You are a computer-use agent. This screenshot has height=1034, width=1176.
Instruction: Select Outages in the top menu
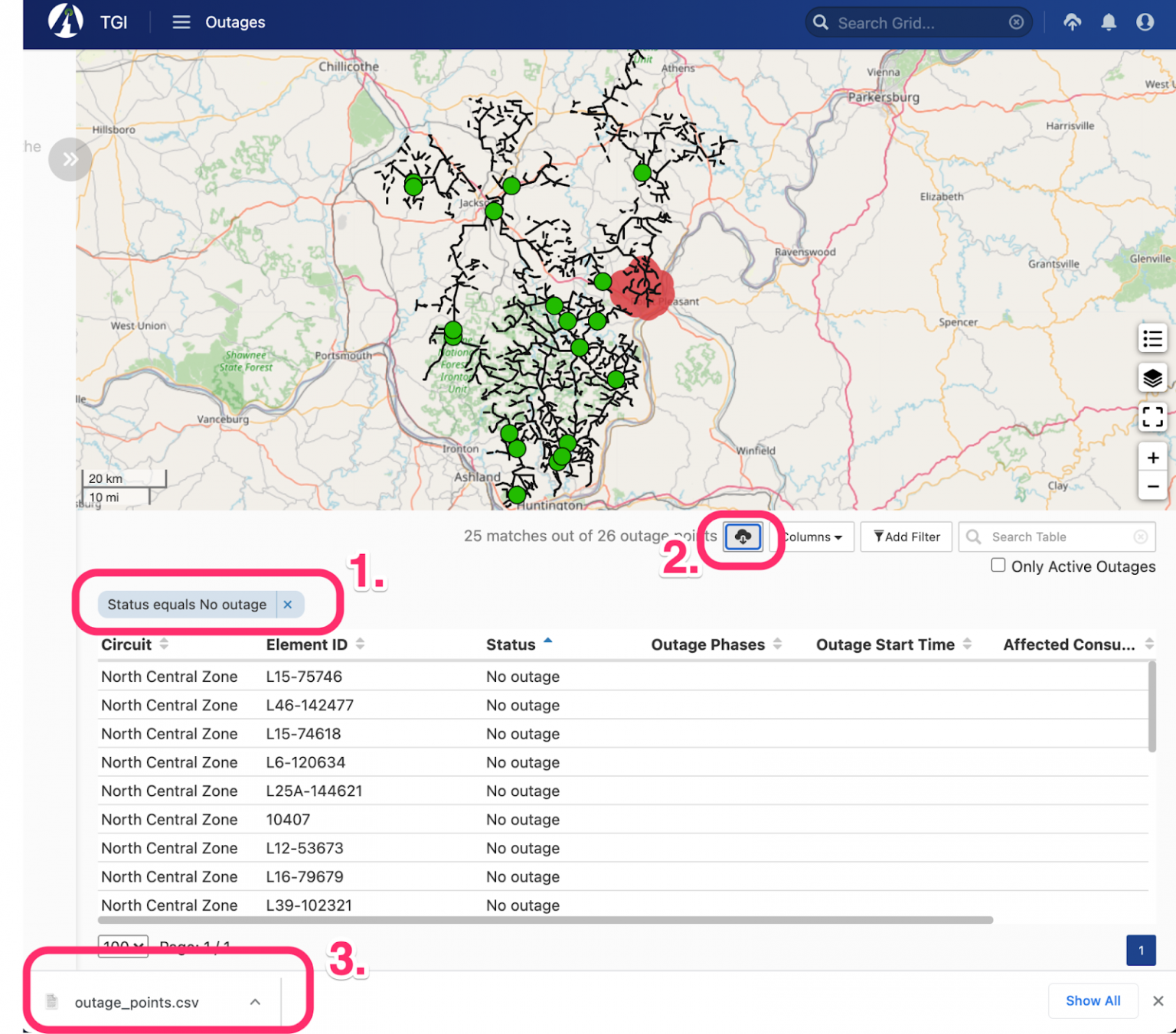tap(234, 22)
